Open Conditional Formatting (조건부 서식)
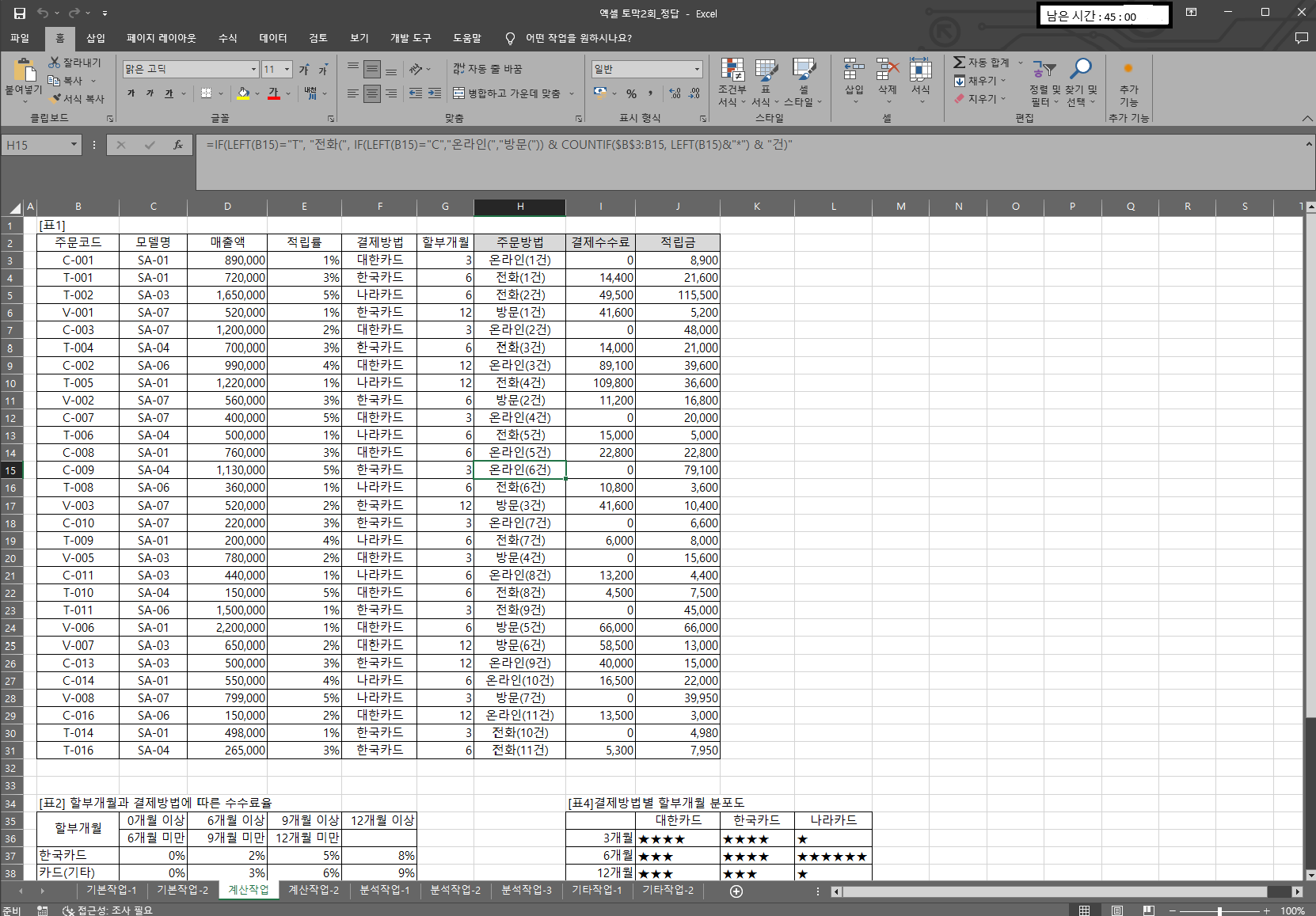This screenshot has height=916, width=1316. [x=732, y=72]
